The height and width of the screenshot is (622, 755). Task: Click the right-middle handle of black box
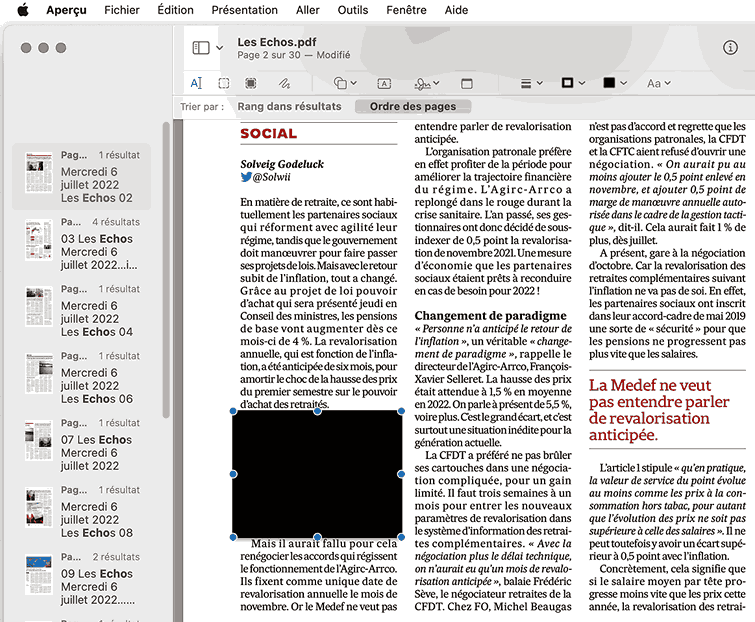pos(401,474)
